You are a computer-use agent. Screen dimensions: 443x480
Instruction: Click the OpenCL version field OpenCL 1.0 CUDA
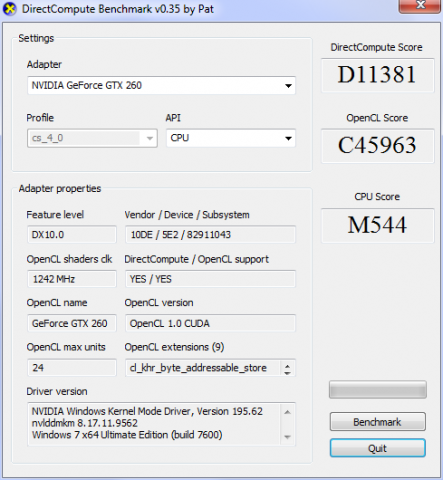(x=210, y=323)
